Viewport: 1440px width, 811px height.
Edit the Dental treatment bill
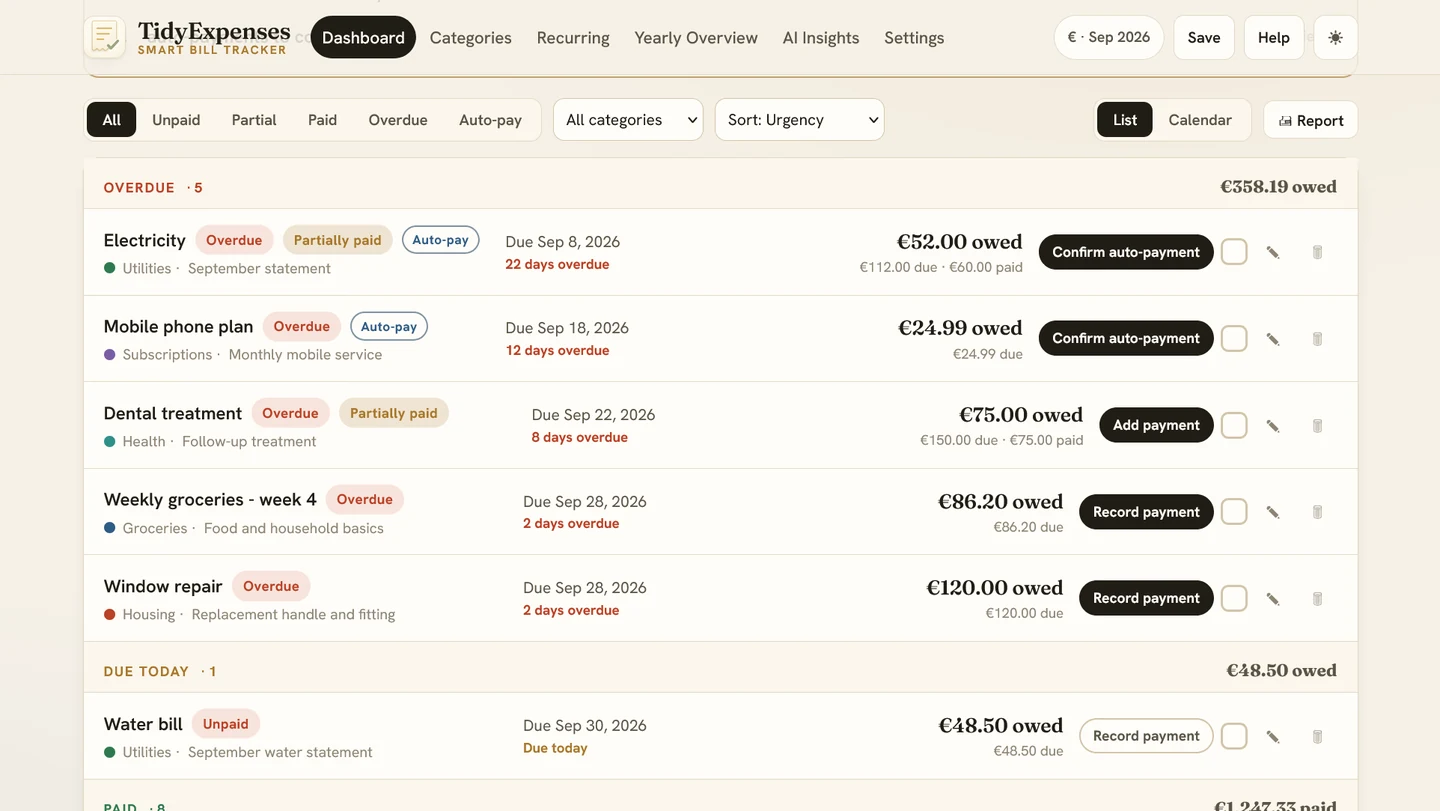[1273, 425]
